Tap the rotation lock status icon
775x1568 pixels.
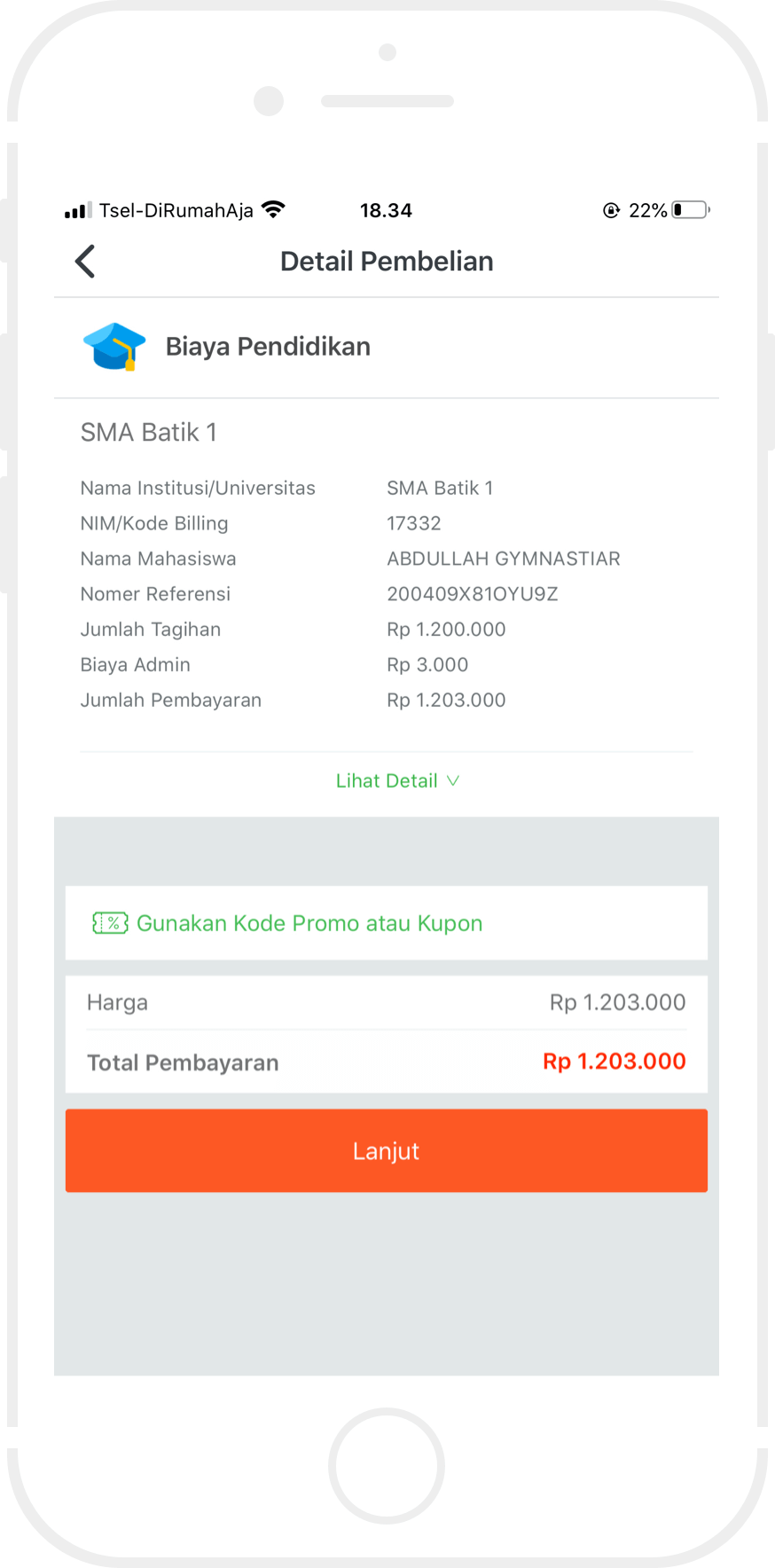pyautogui.click(x=611, y=210)
